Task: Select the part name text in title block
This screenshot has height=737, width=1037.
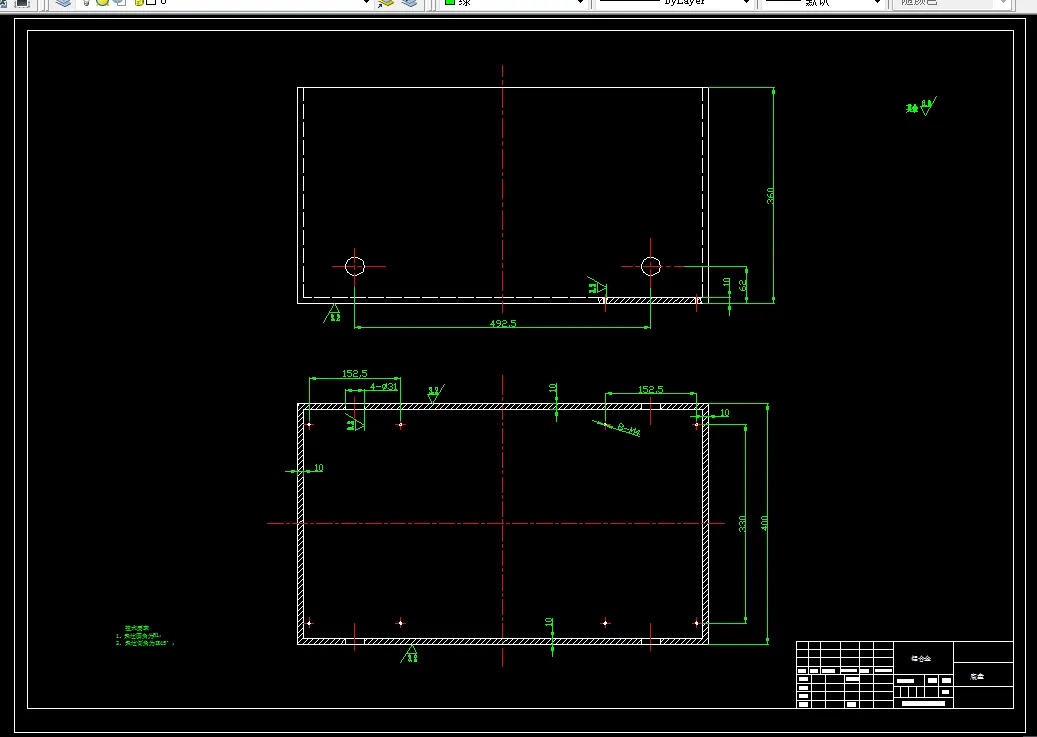Action: 977,677
